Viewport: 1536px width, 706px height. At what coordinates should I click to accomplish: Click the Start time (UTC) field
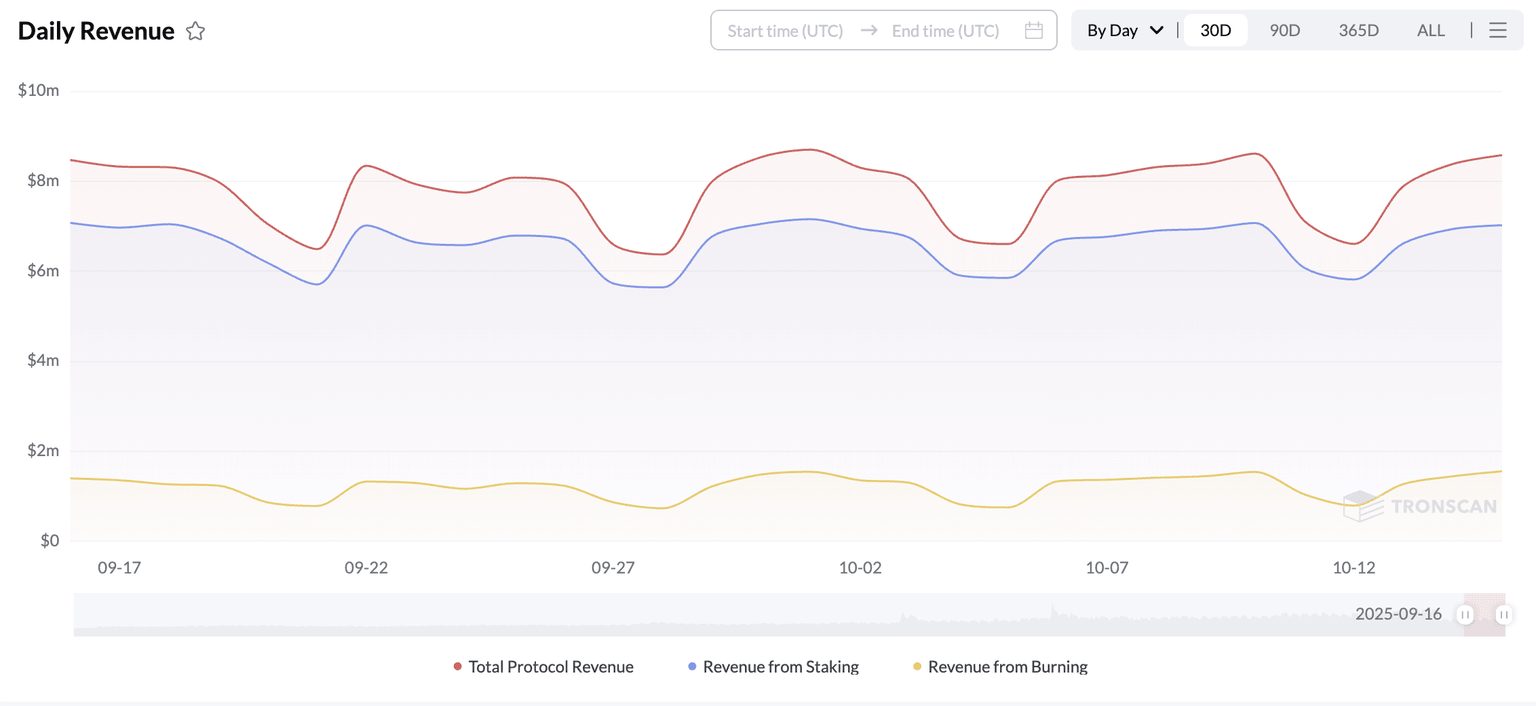pyautogui.click(x=785, y=30)
